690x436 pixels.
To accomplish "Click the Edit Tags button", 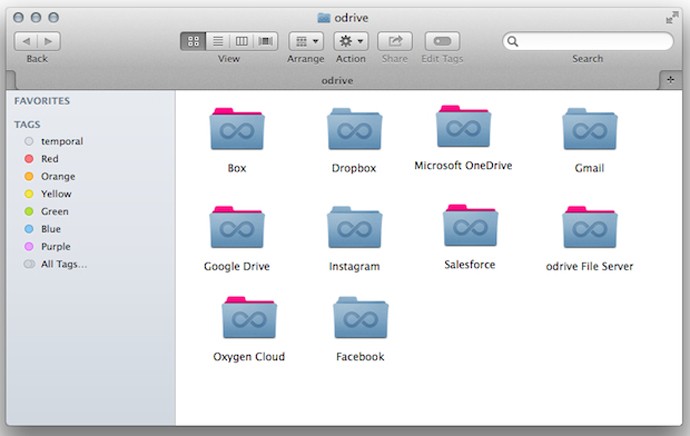I will tap(442, 41).
